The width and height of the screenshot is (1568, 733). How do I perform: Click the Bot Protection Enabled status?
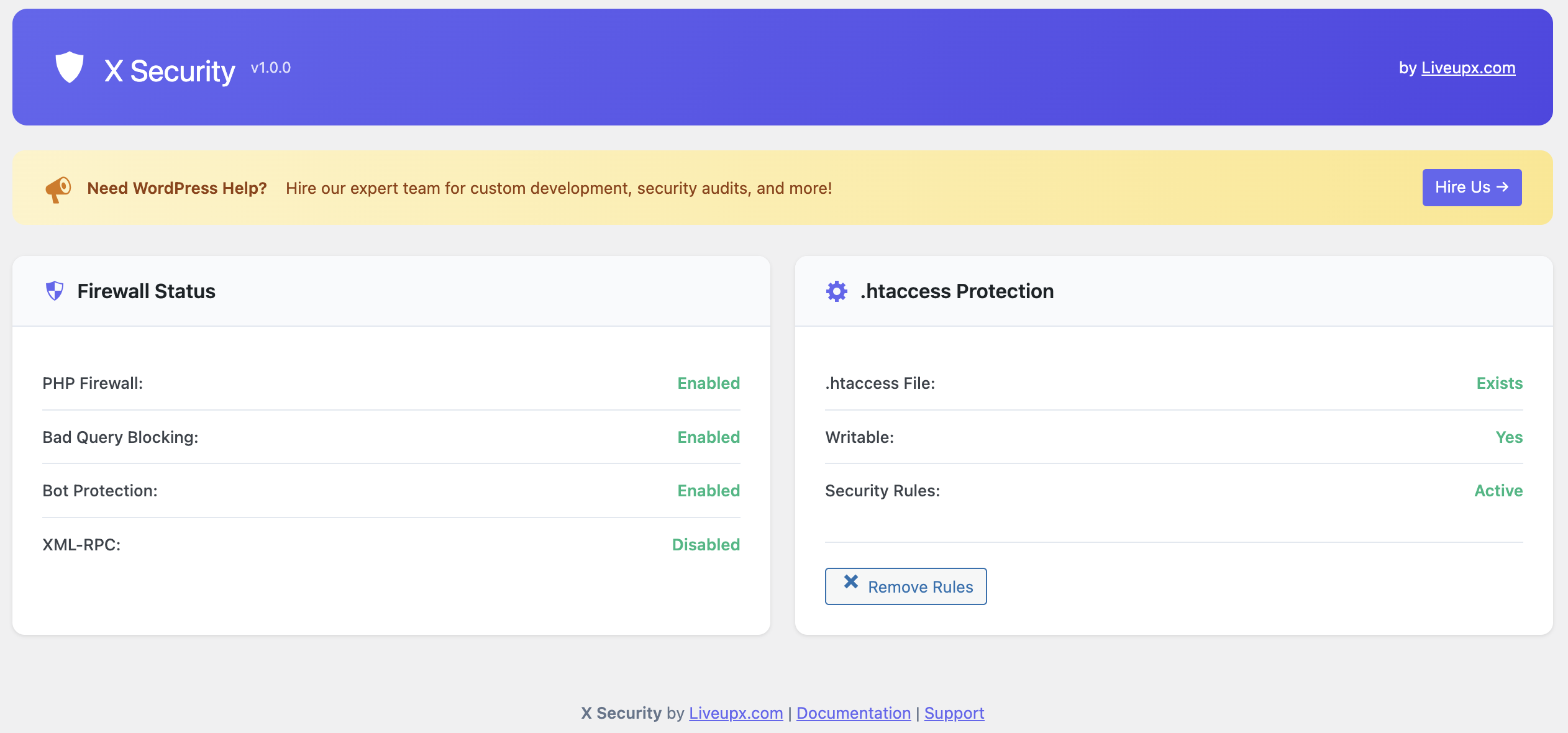(x=709, y=491)
